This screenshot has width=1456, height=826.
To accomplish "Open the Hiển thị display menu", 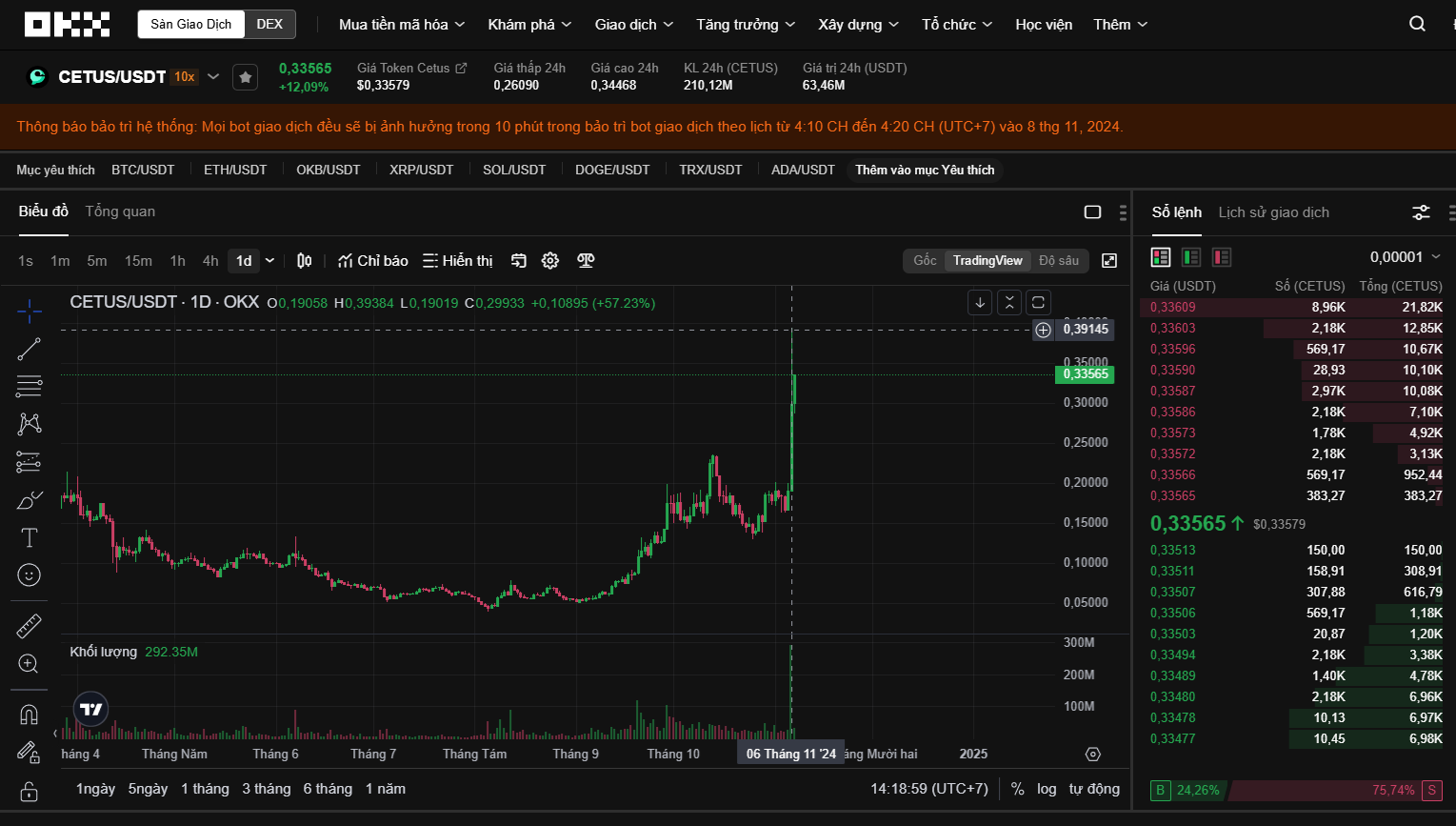I will (x=458, y=261).
